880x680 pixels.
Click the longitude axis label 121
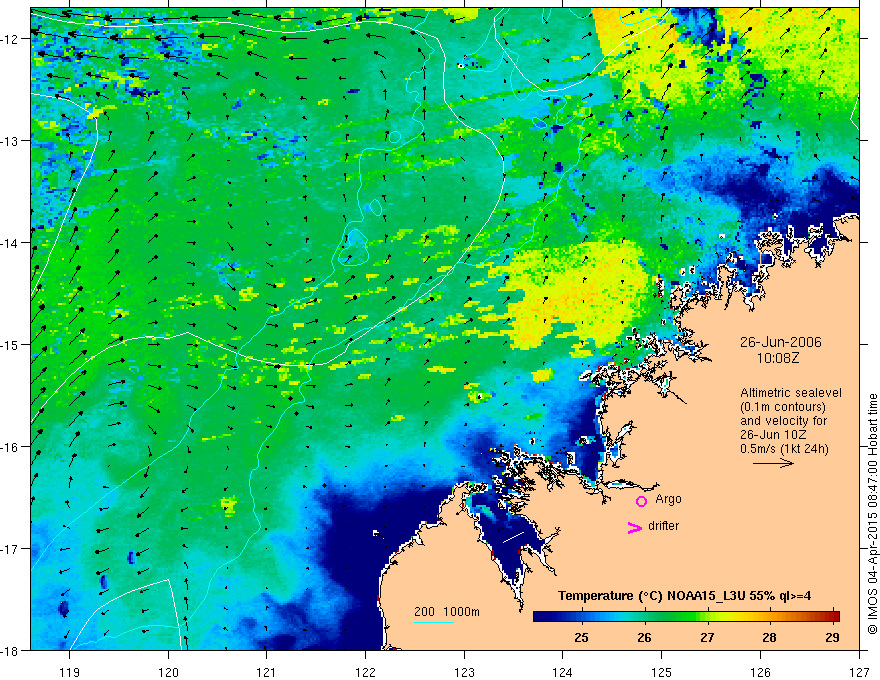[267, 673]
